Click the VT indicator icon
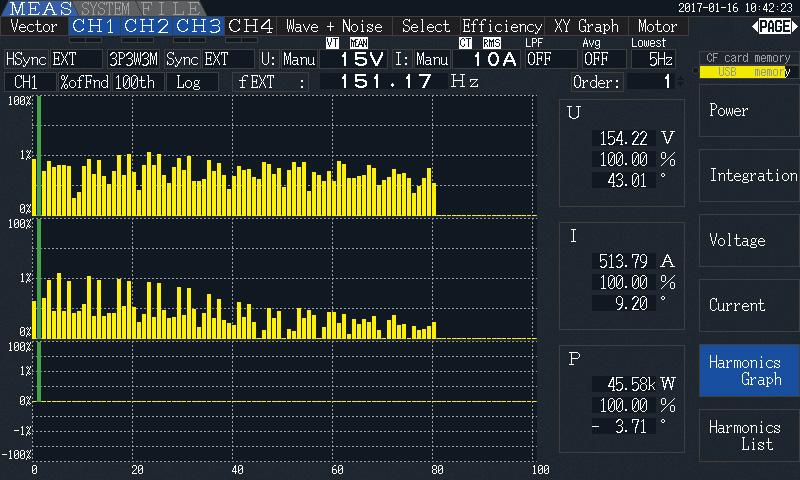Viewport: 800px width, 480px height. click(x=332, y=43)
